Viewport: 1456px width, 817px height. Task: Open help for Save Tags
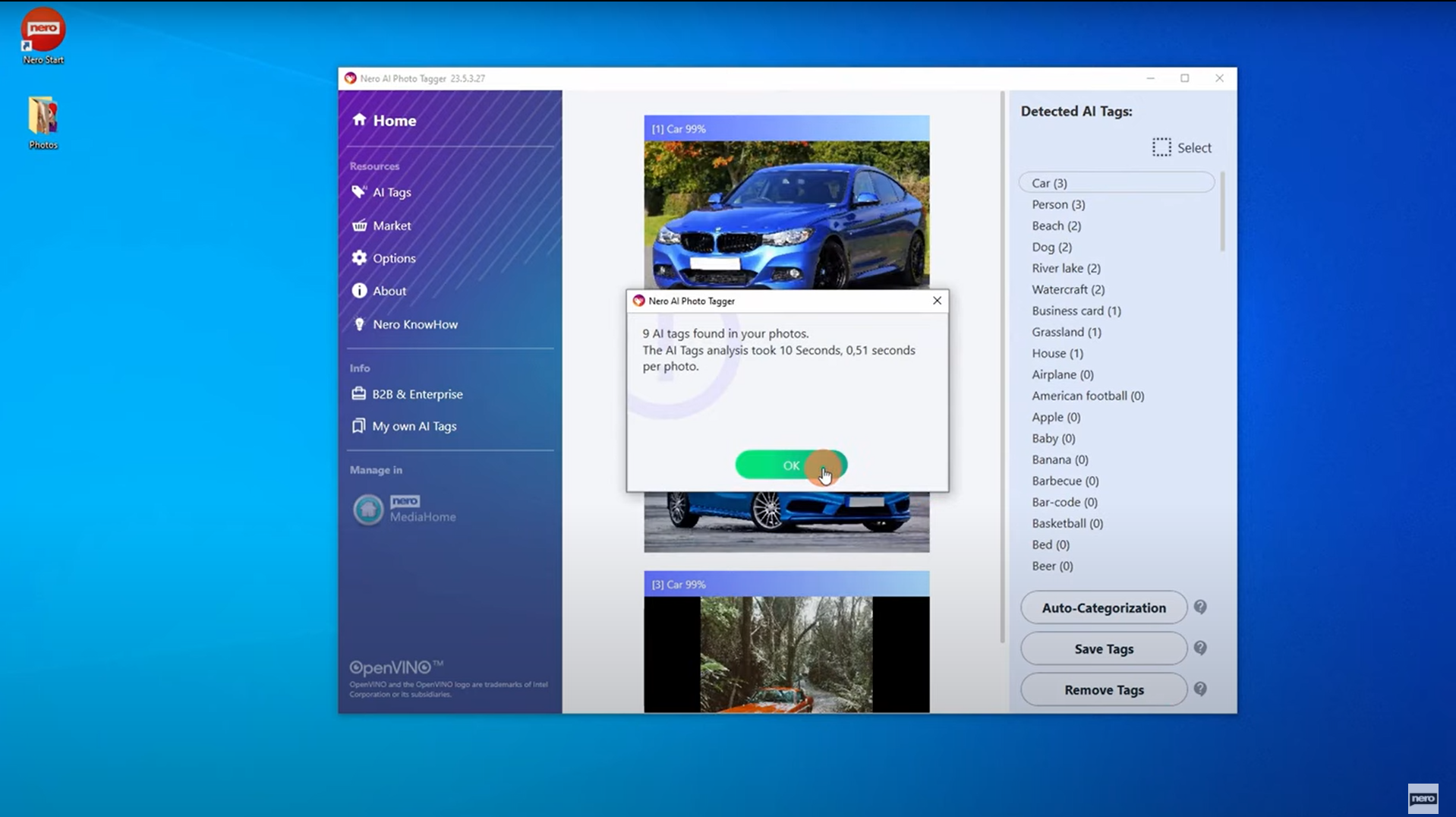(1200, 648)
